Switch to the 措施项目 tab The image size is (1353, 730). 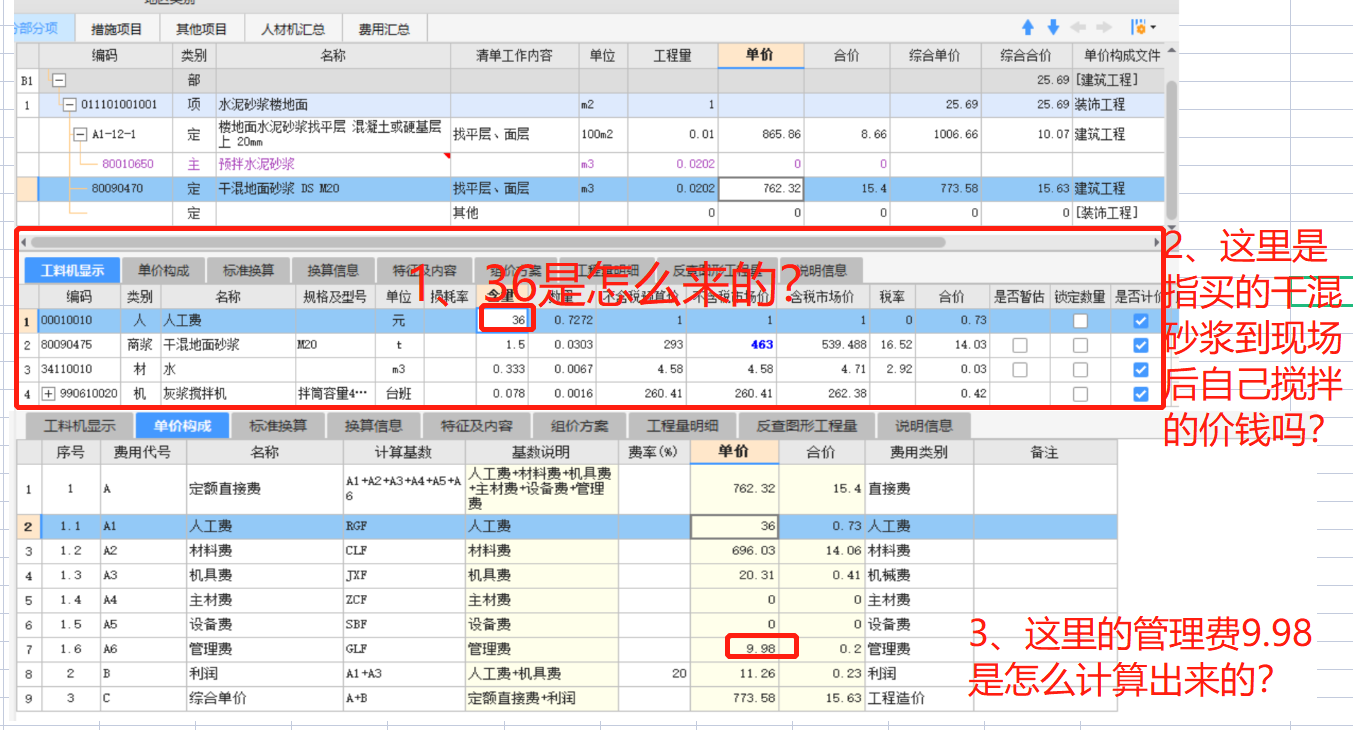coord(116,29)
